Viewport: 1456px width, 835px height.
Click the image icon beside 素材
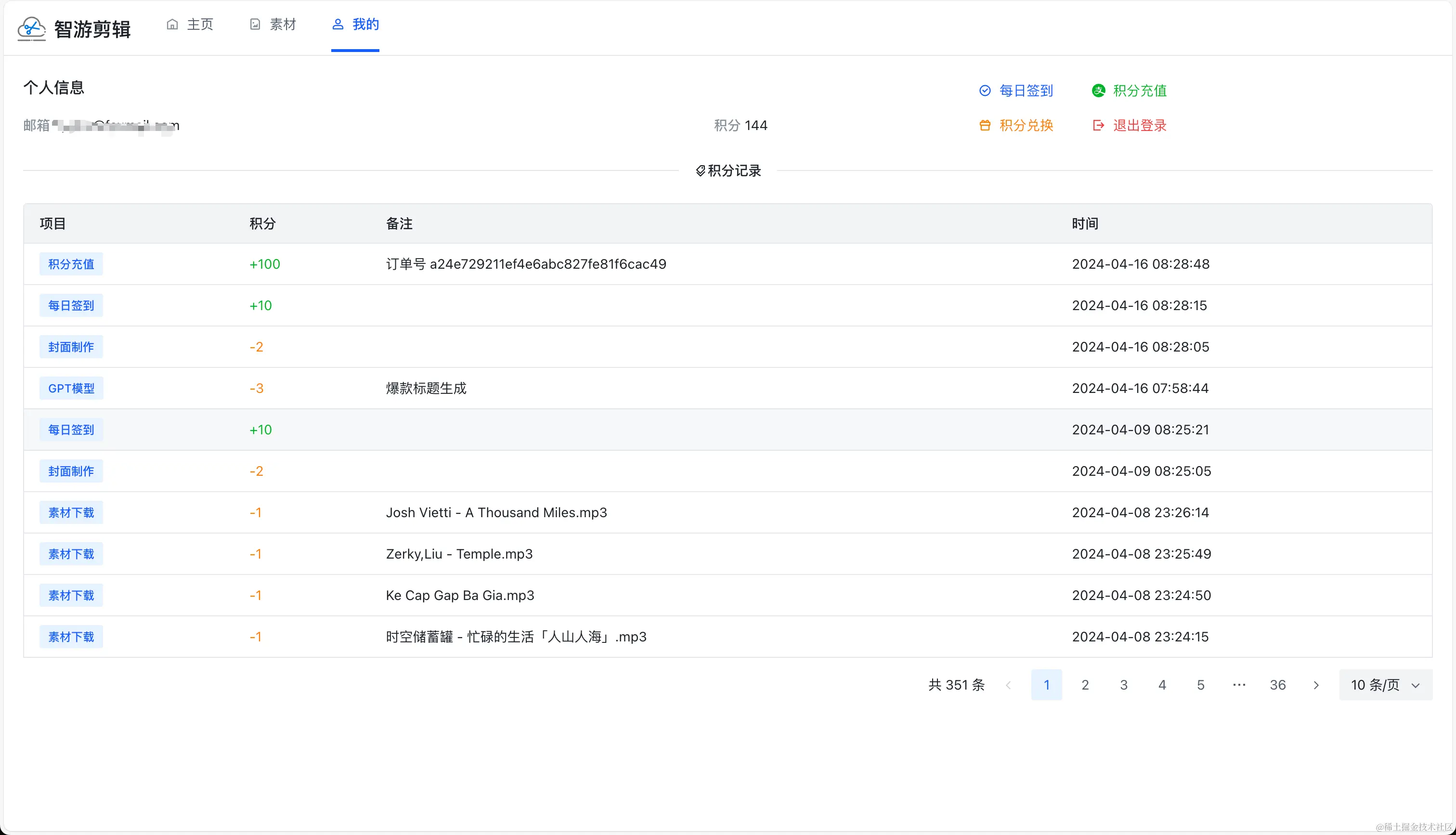255,24
